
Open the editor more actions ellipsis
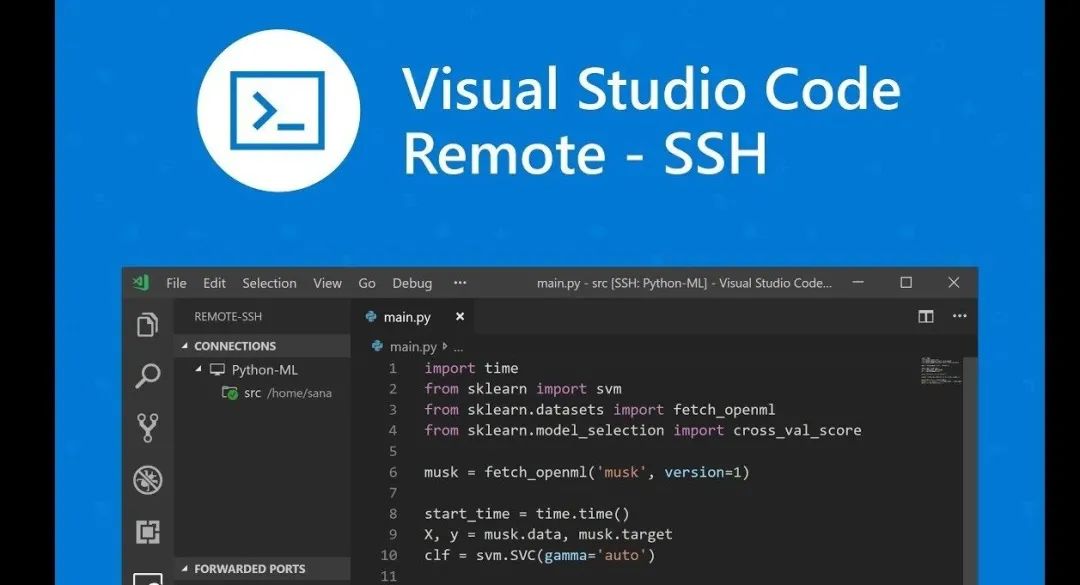(959, 316)
